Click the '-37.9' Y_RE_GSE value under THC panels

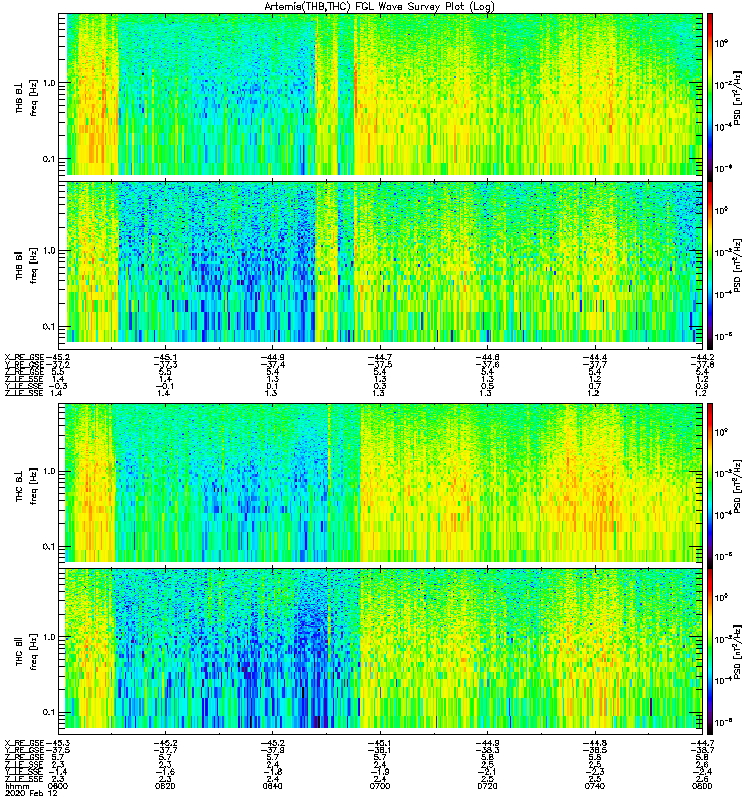[x=272, y=750]
